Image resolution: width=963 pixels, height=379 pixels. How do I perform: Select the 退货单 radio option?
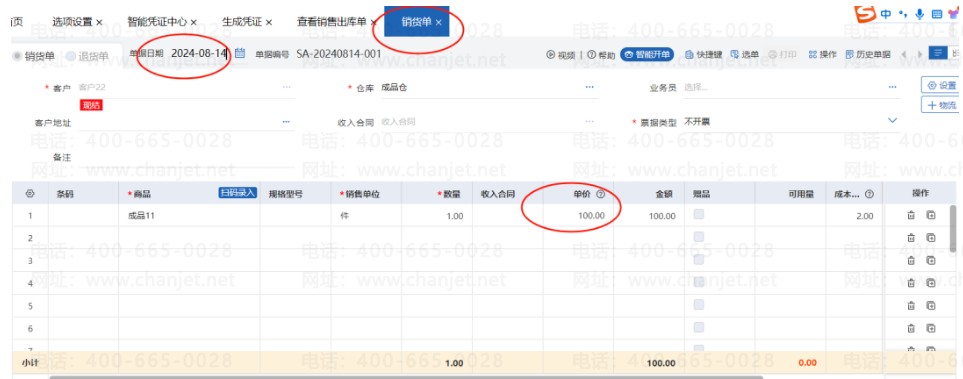click(x=87, y=56)
